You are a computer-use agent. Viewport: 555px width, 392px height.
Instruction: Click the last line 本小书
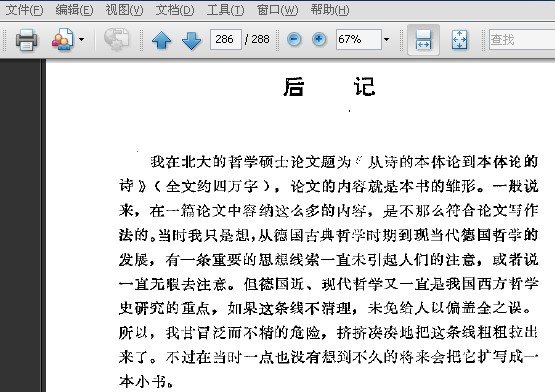147,382
